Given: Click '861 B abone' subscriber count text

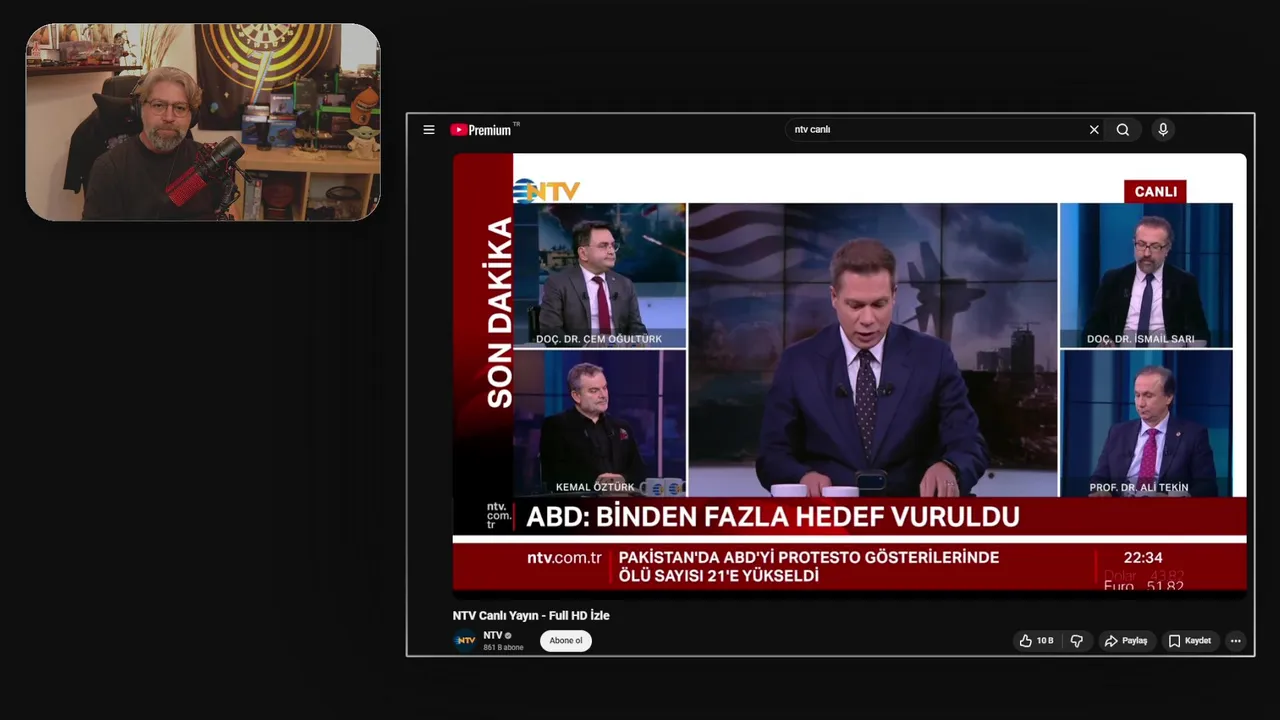Looking at the screenshot, I should (x=503, y=648).
